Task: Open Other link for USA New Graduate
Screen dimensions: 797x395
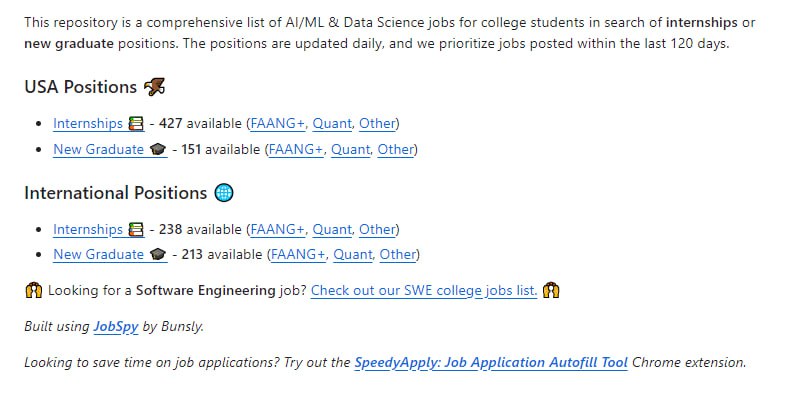Action: click(x=395, y=149)
